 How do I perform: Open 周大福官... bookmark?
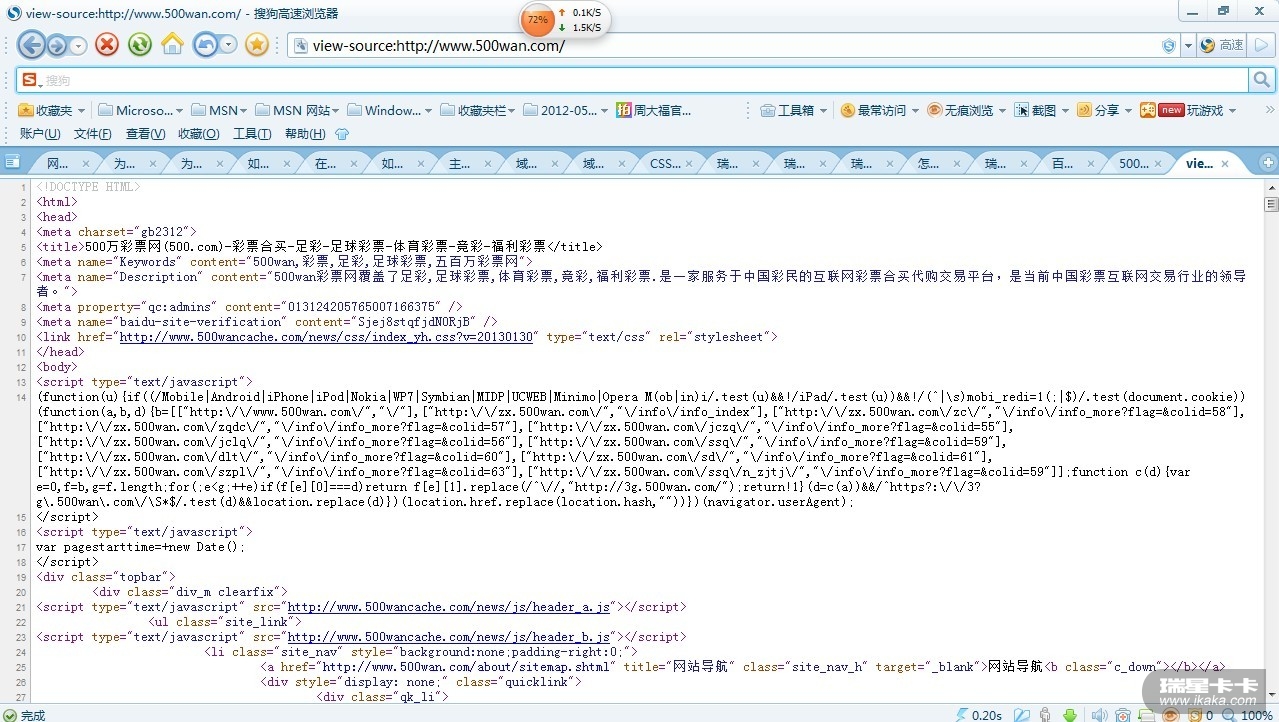click(653, 110)
